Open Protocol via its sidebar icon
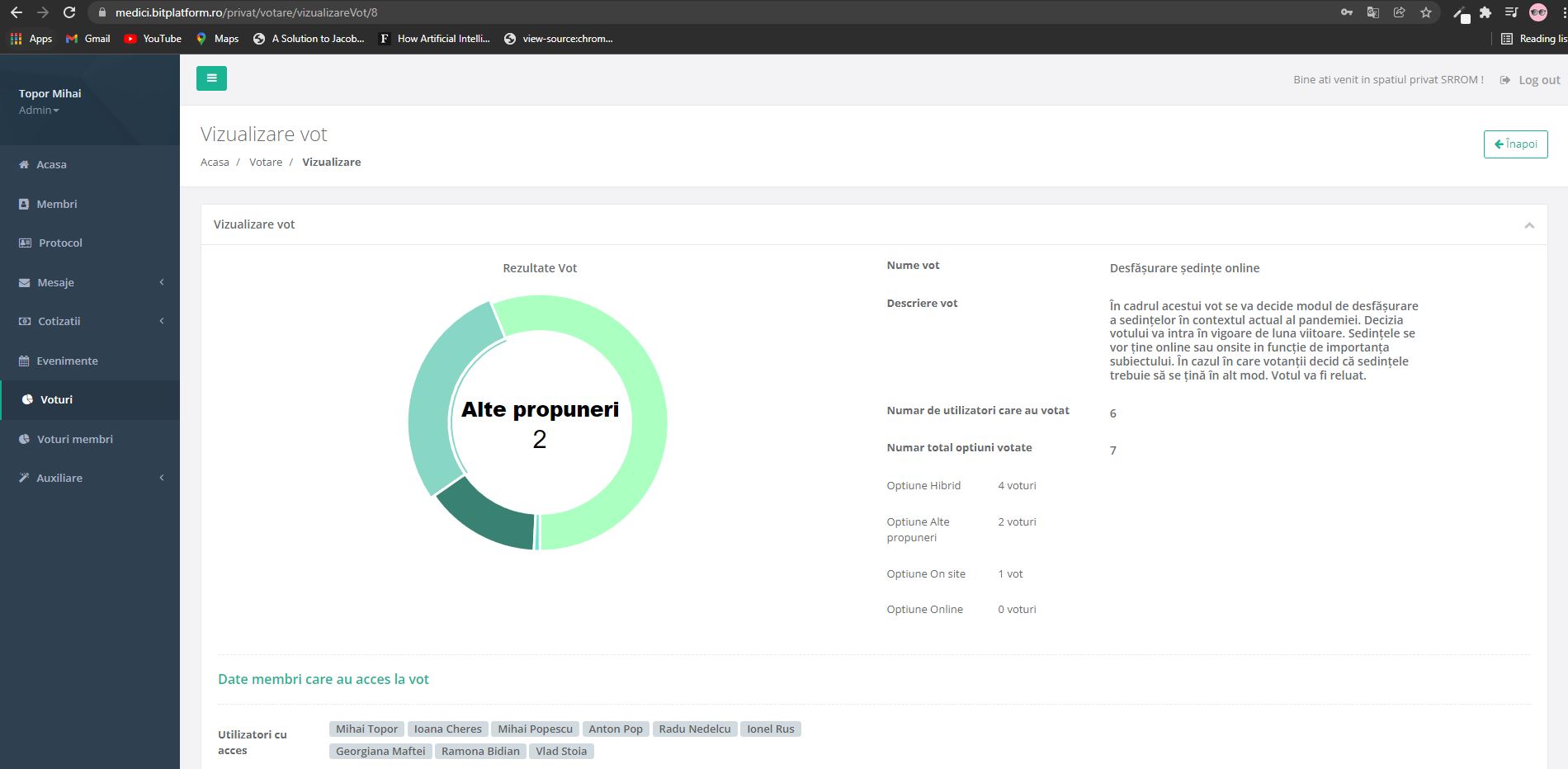Image resolution: width=1568 pixels, height=769 pixels. [25, 243]
